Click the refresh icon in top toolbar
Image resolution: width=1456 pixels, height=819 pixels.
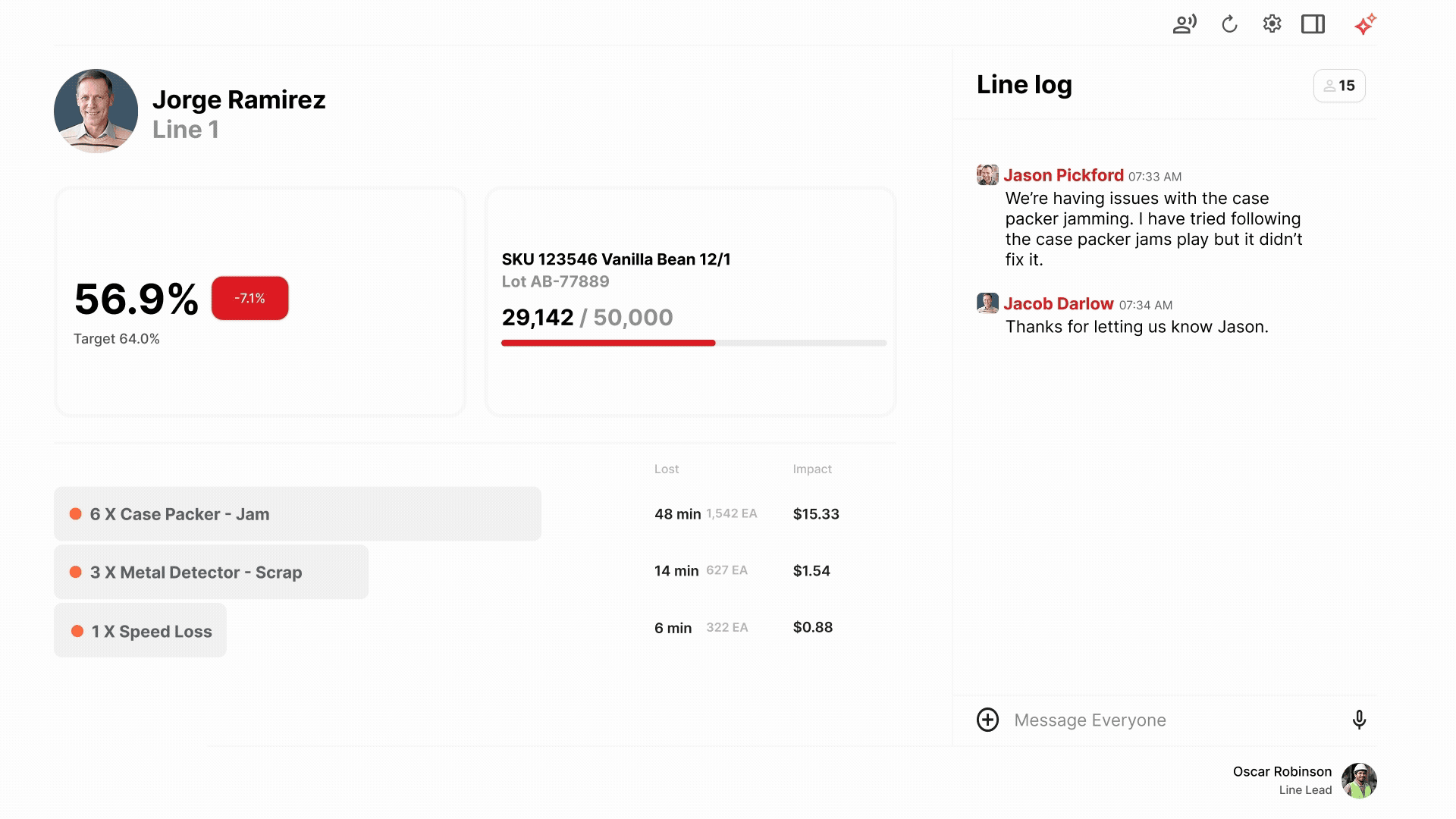(x=1229, y=24)
